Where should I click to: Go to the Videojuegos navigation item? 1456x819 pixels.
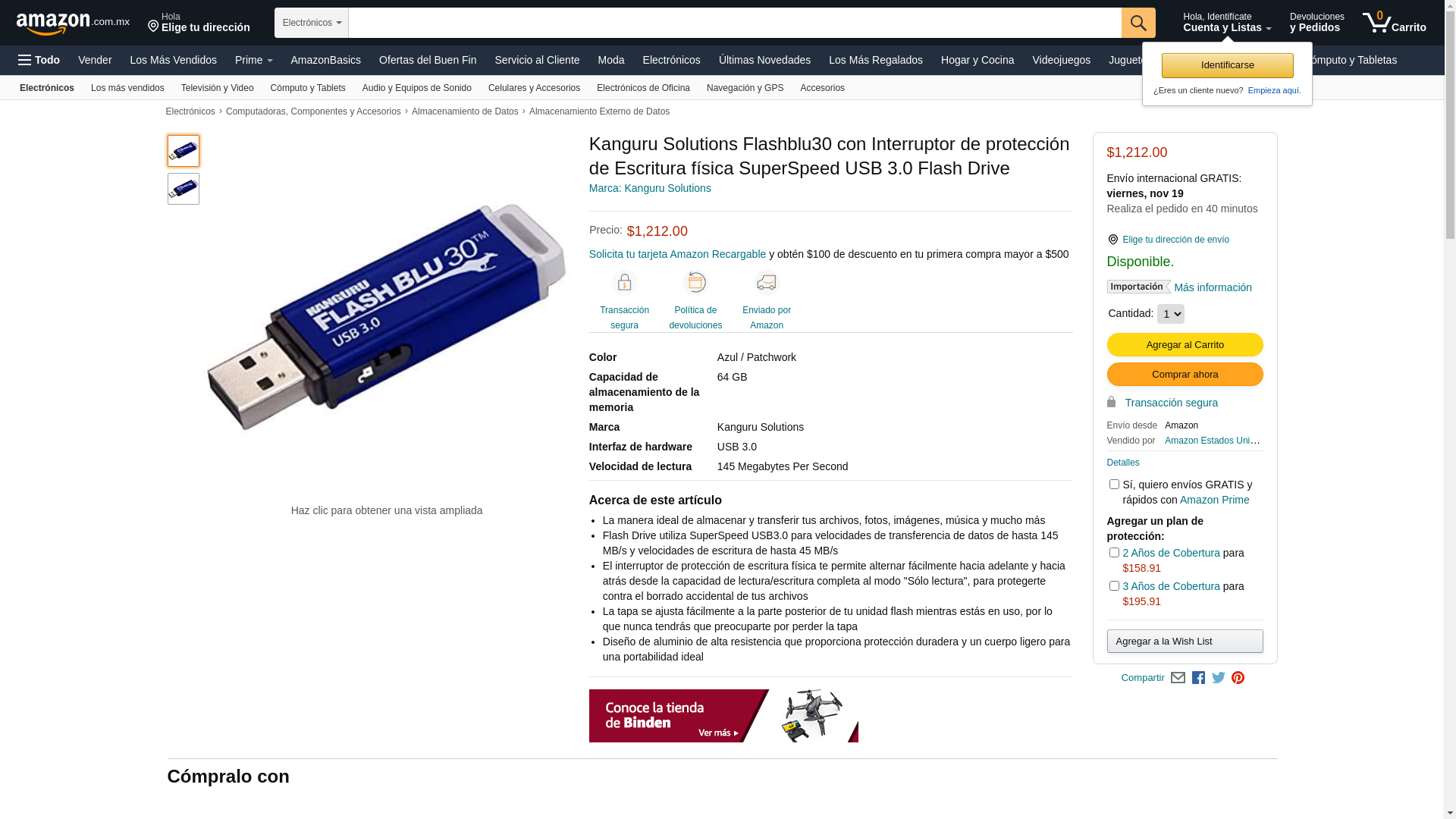tap(1061, 60)
